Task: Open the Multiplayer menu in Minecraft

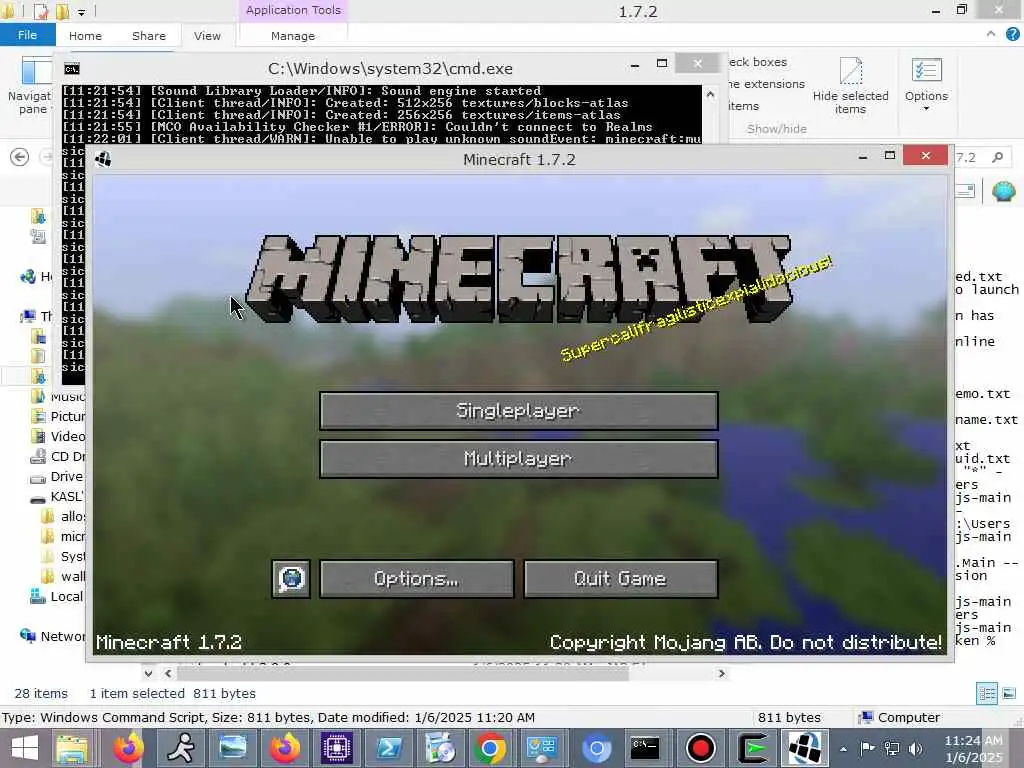Action: coord(519,458)
